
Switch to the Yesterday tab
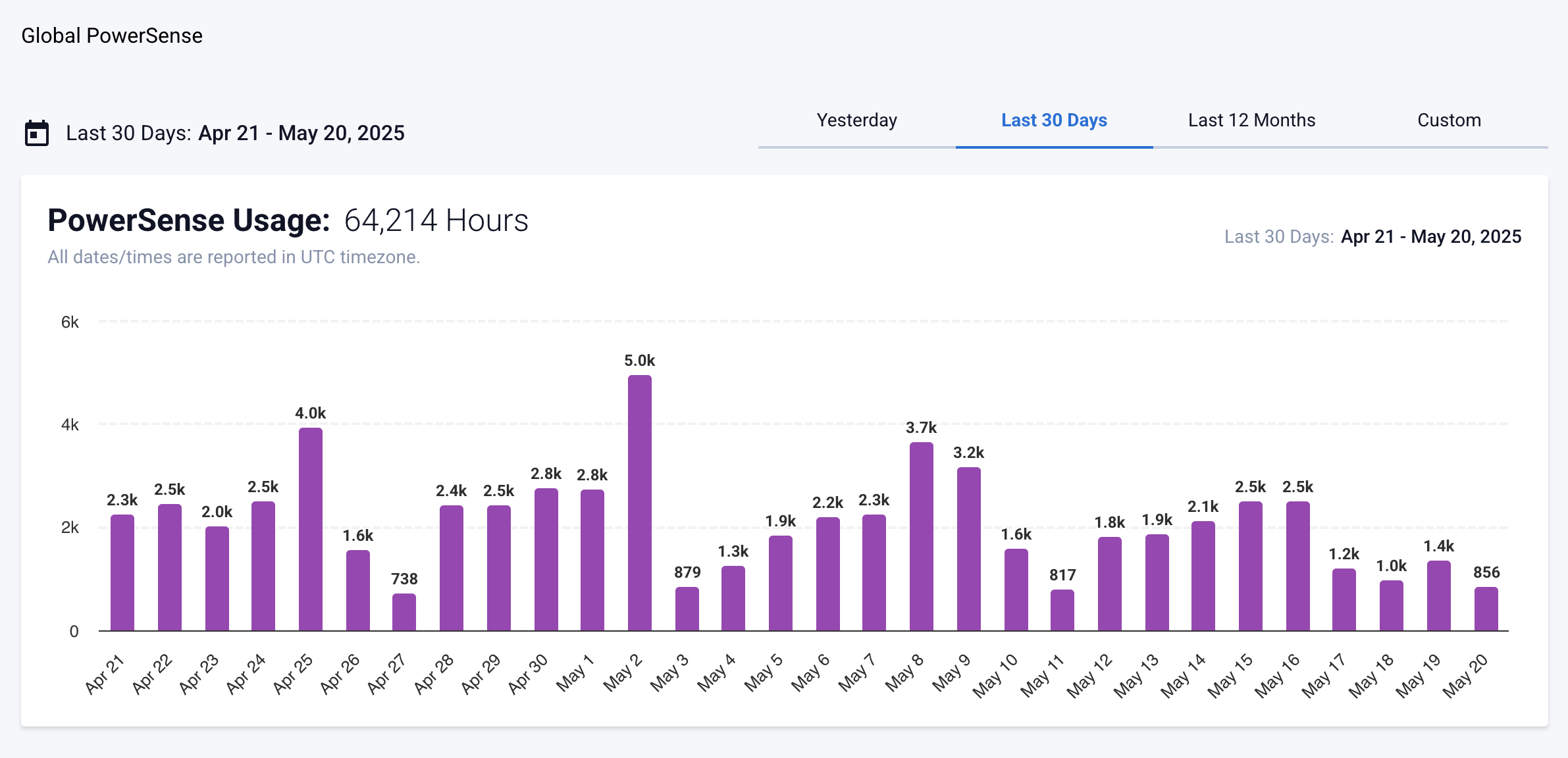[856, 120]
